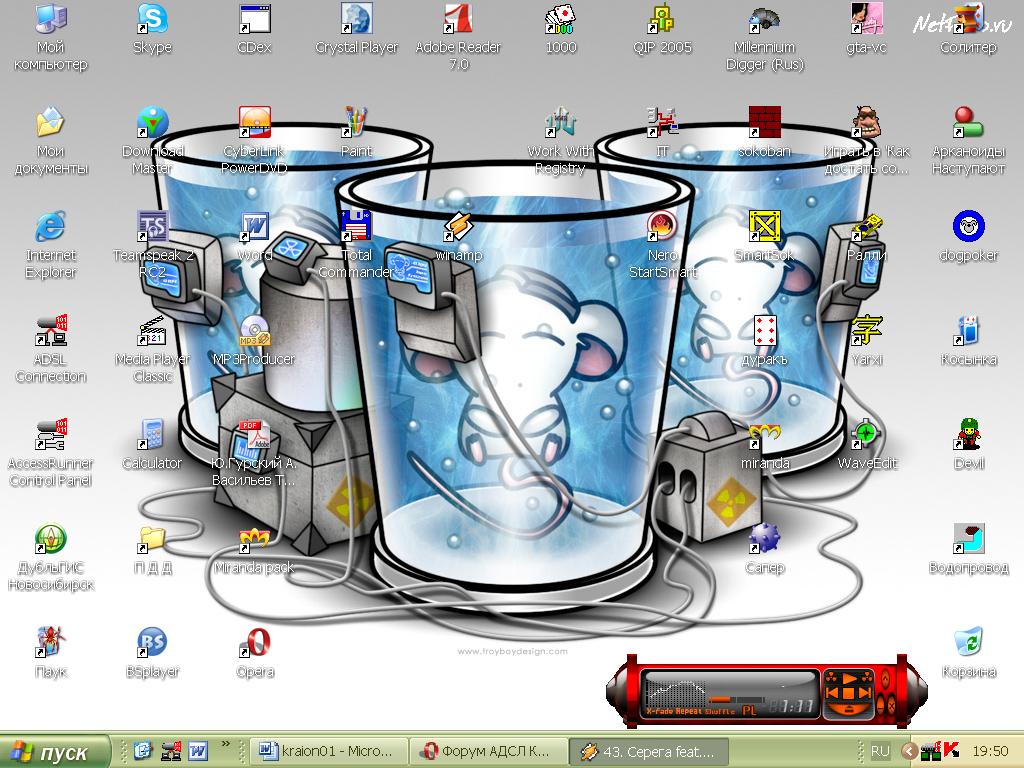This screenshot has height=768, width=1024.
Task: Open the Skype desktop shortcut
Action: click(153, 19)
